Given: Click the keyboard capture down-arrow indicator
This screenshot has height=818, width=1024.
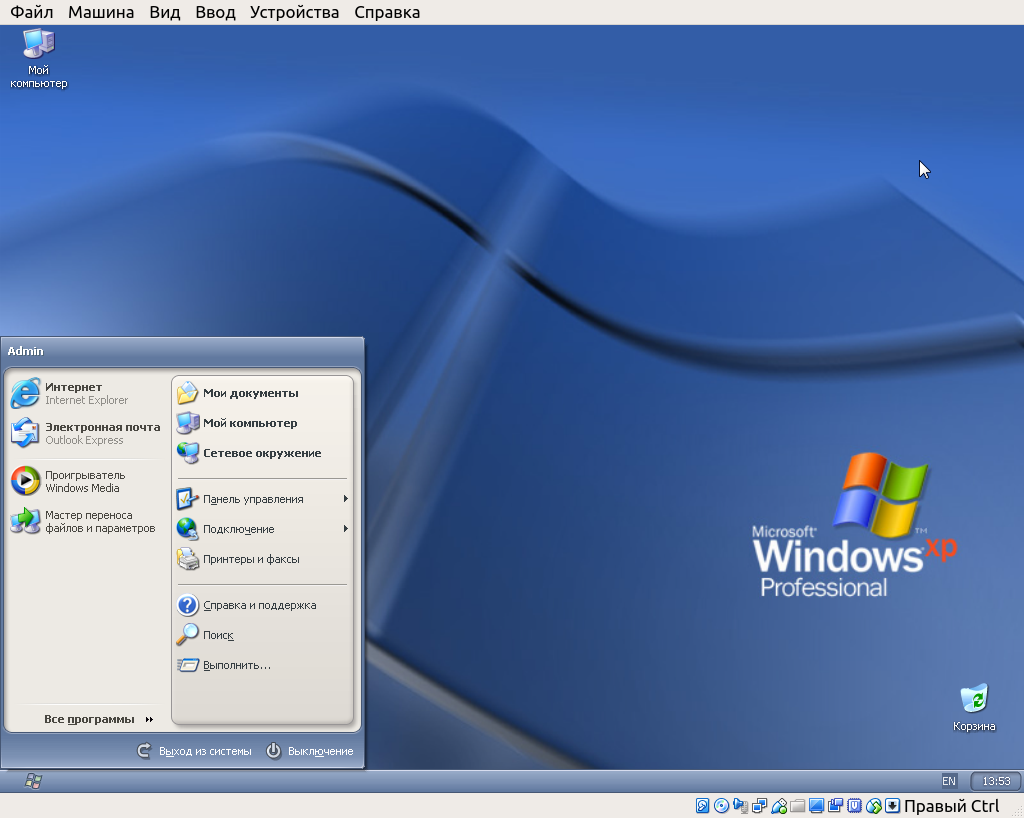Looking at the screenshot, I should coord(892,806).
